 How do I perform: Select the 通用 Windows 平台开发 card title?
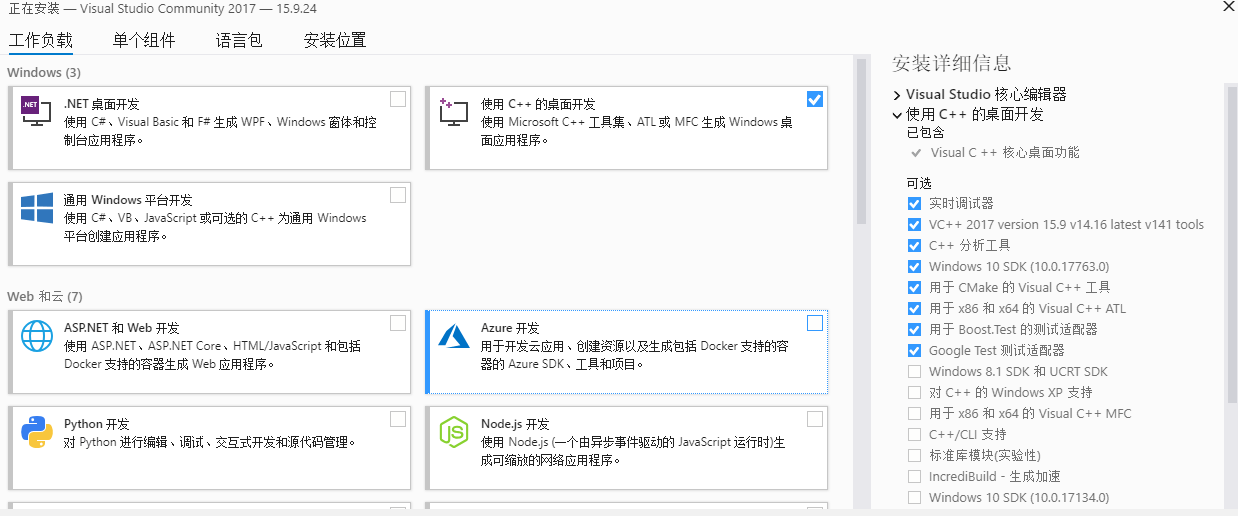128,200
